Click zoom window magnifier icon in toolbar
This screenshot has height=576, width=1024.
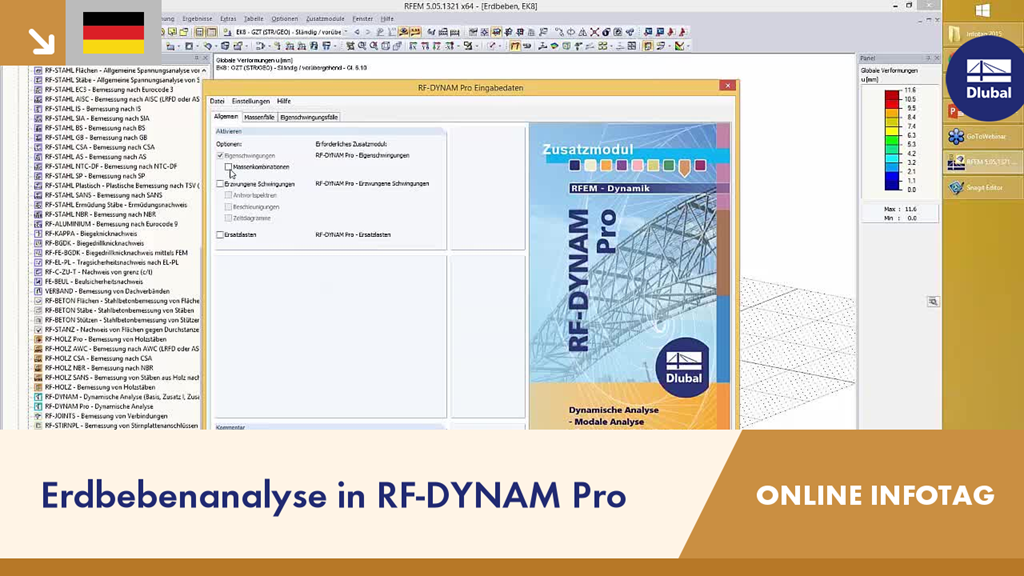[x=362, y=46]
